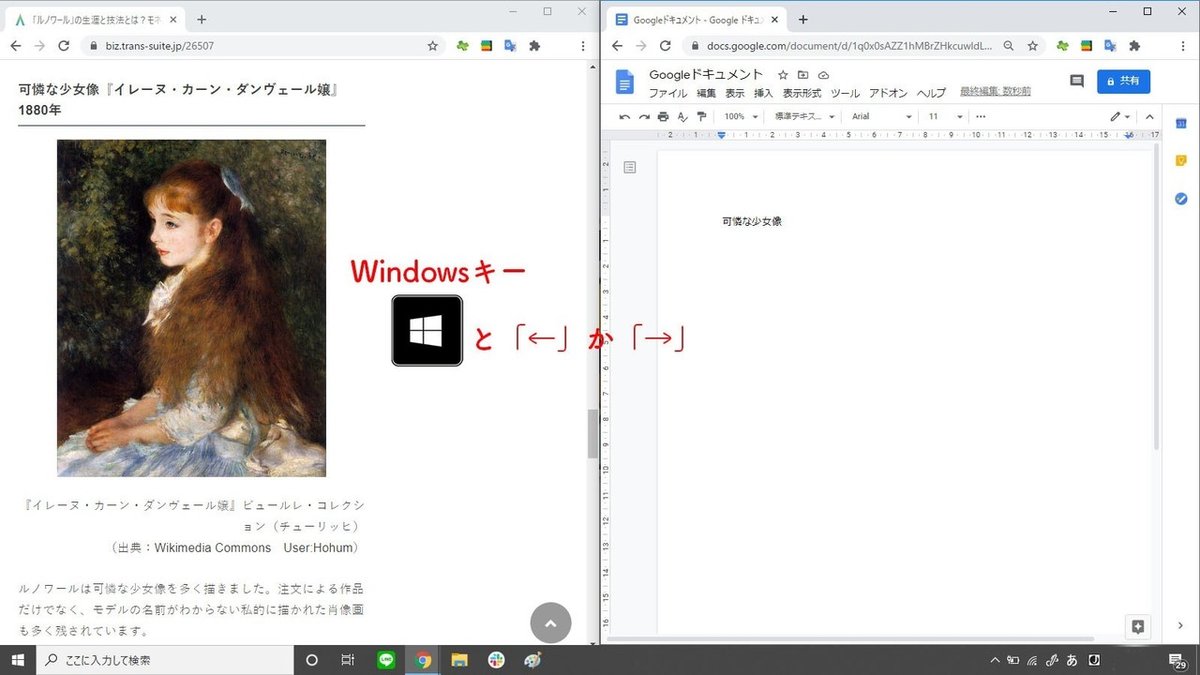
Task: Open the print icon in Google Docs
Action: point(663,117)
